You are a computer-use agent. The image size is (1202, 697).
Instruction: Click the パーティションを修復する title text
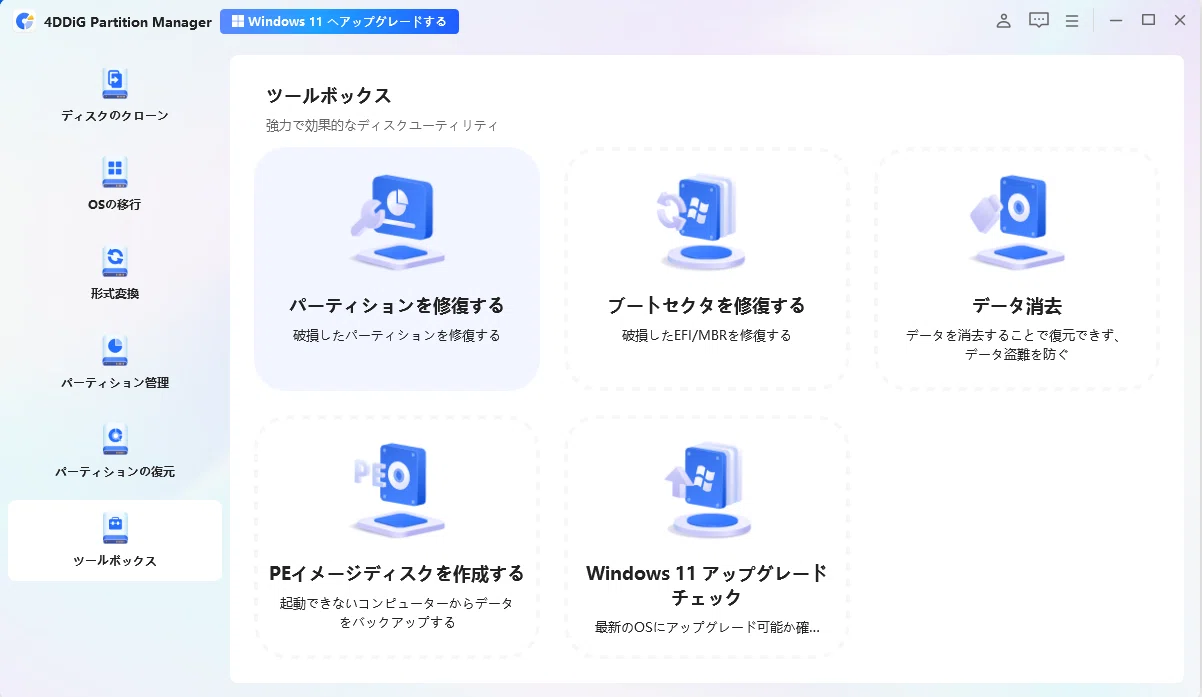(397, 306)
